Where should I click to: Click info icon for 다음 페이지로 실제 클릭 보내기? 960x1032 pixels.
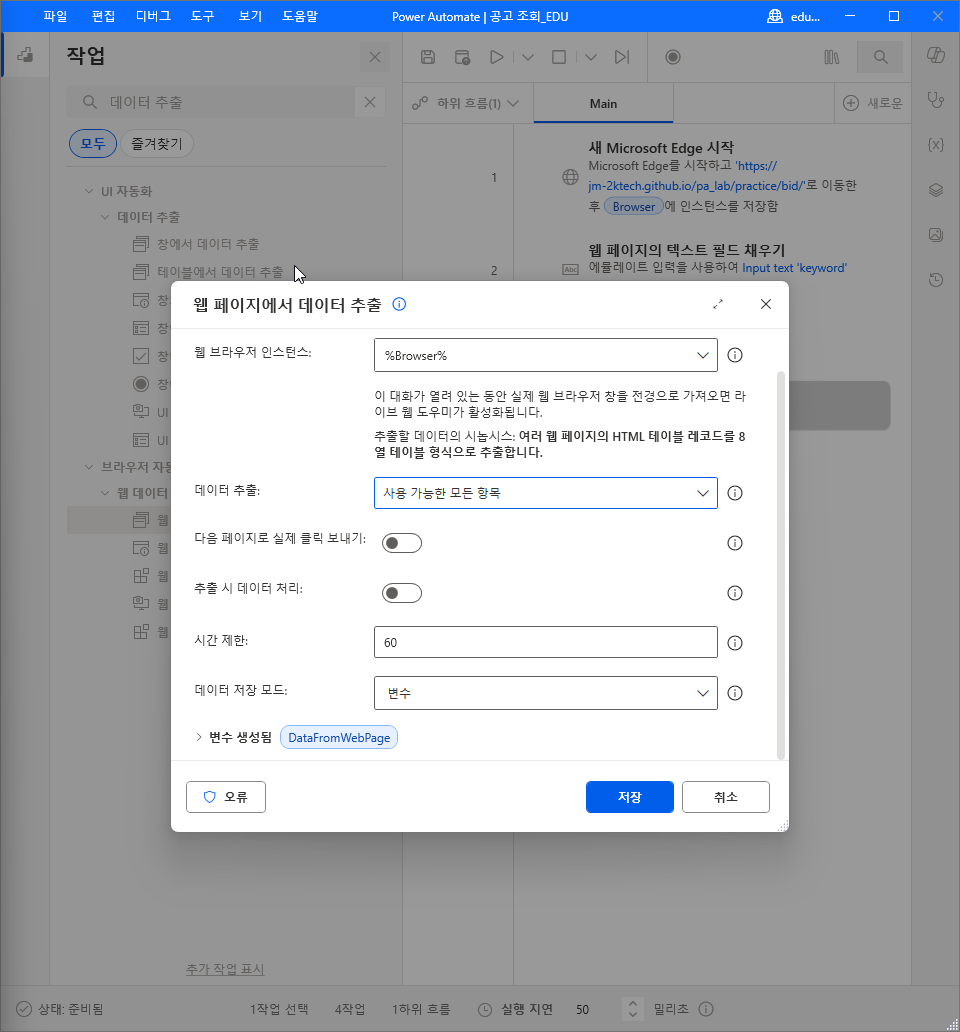click(x=735, y=543)
